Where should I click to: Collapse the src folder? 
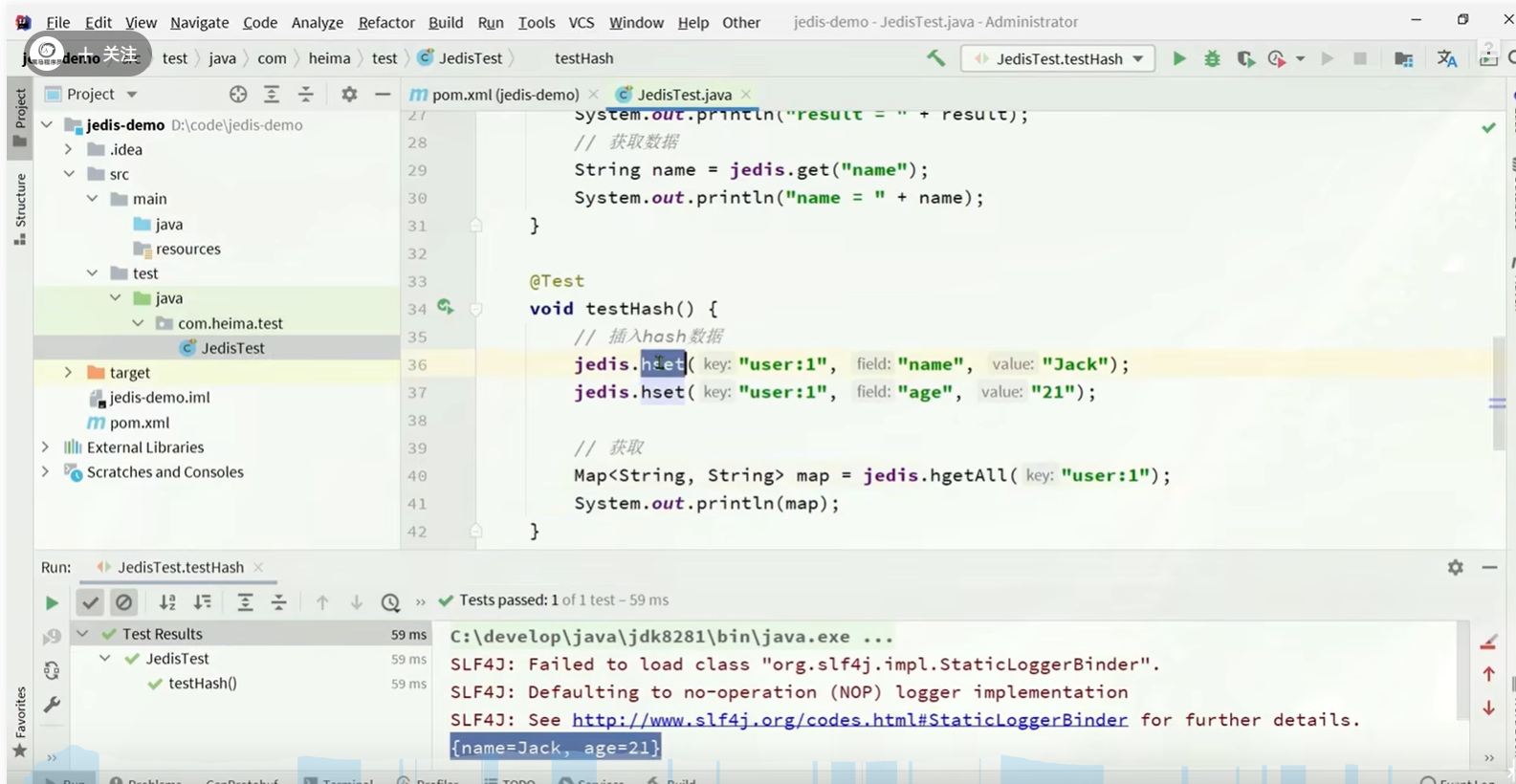pyautogui.click(x=69, y=174)
